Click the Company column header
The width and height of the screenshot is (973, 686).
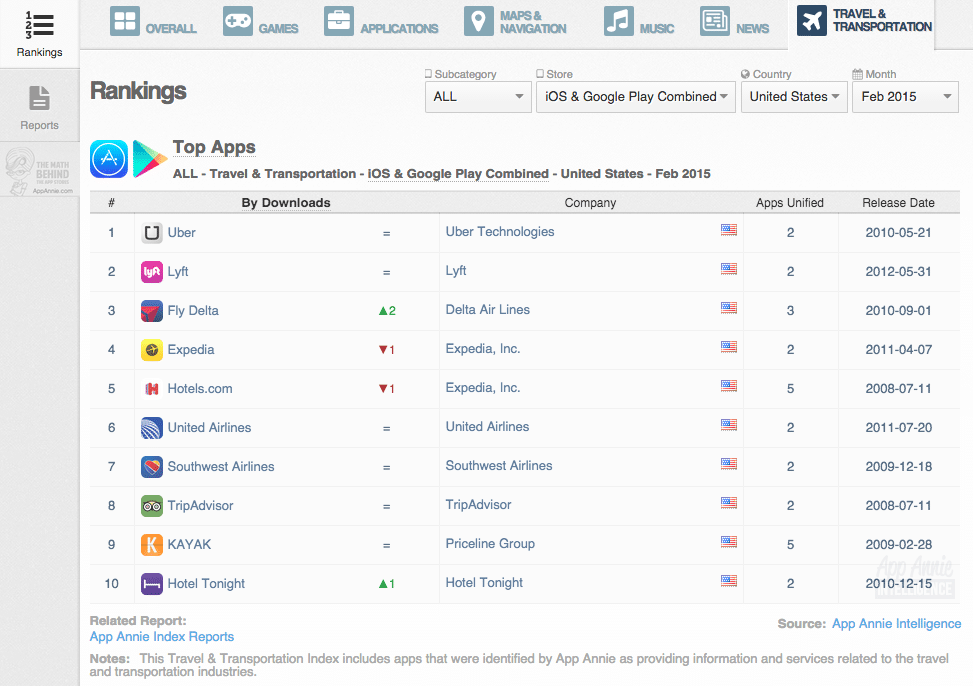click(590, 203)
